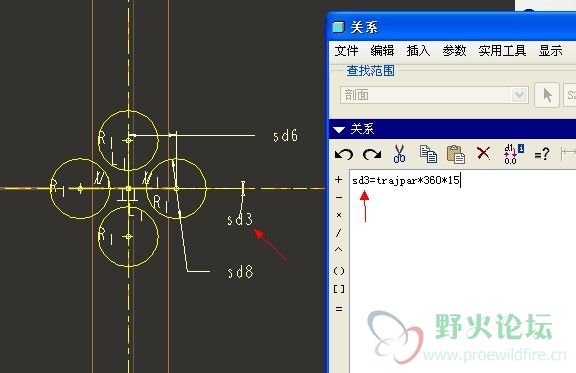Delete relation with the red X icon
The height and width of the screenshot is (373, 576).
coord(483,153)
